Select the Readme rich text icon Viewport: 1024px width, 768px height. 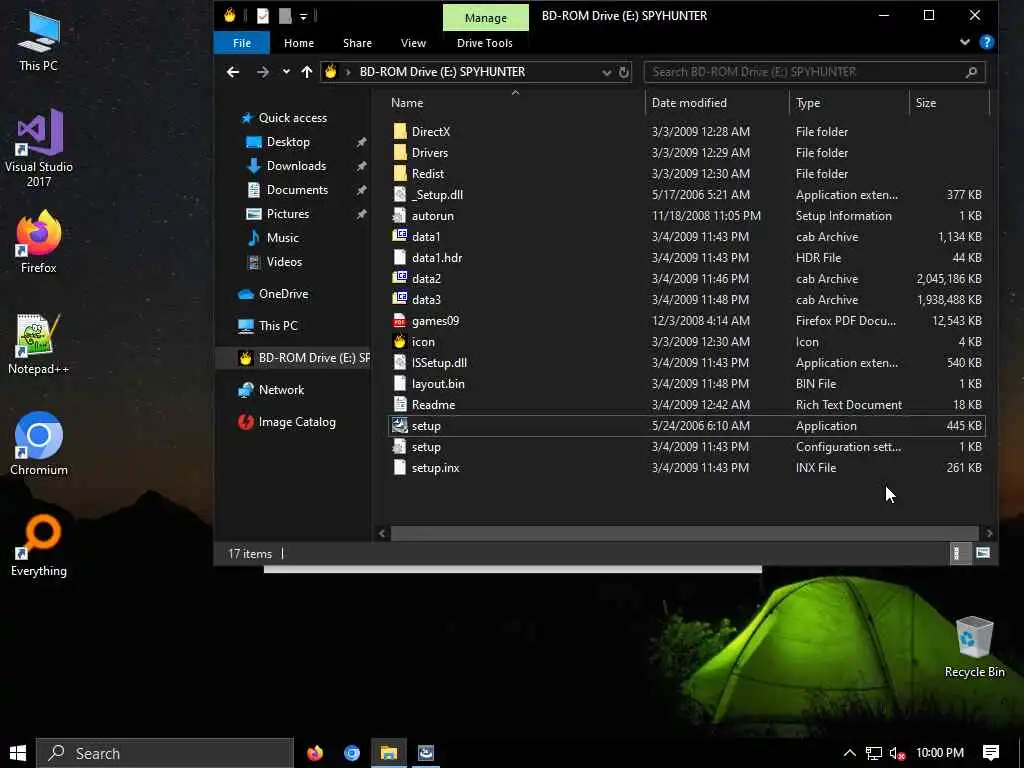point(400,404)
